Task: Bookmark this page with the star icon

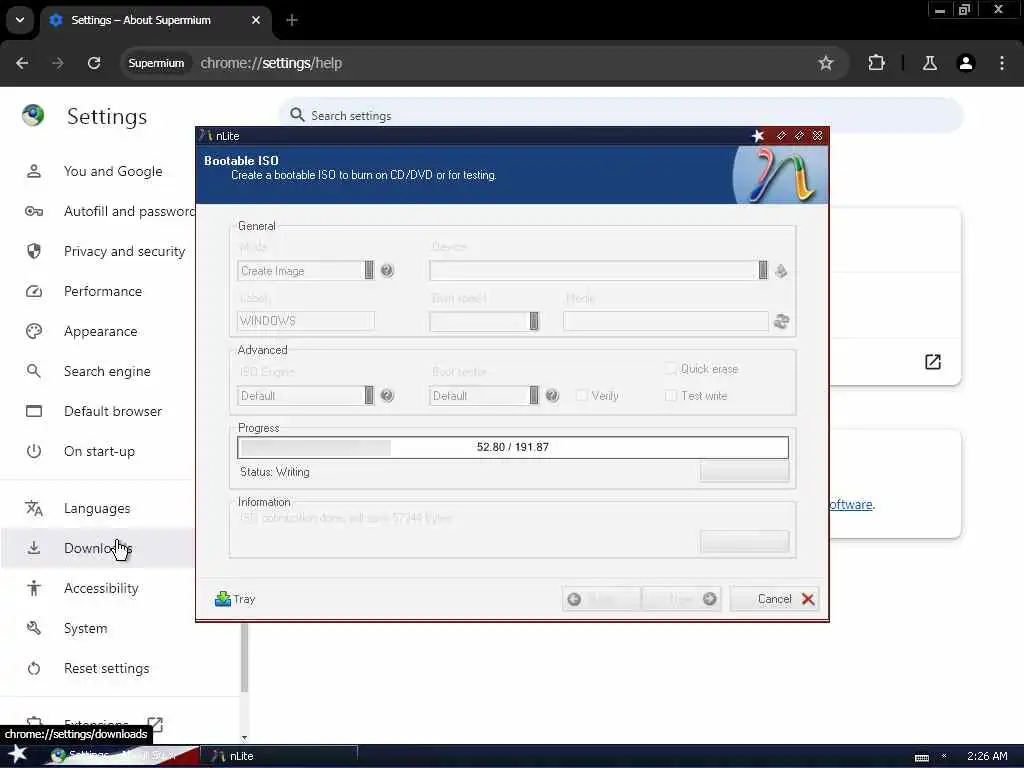Action: point(825,63)
